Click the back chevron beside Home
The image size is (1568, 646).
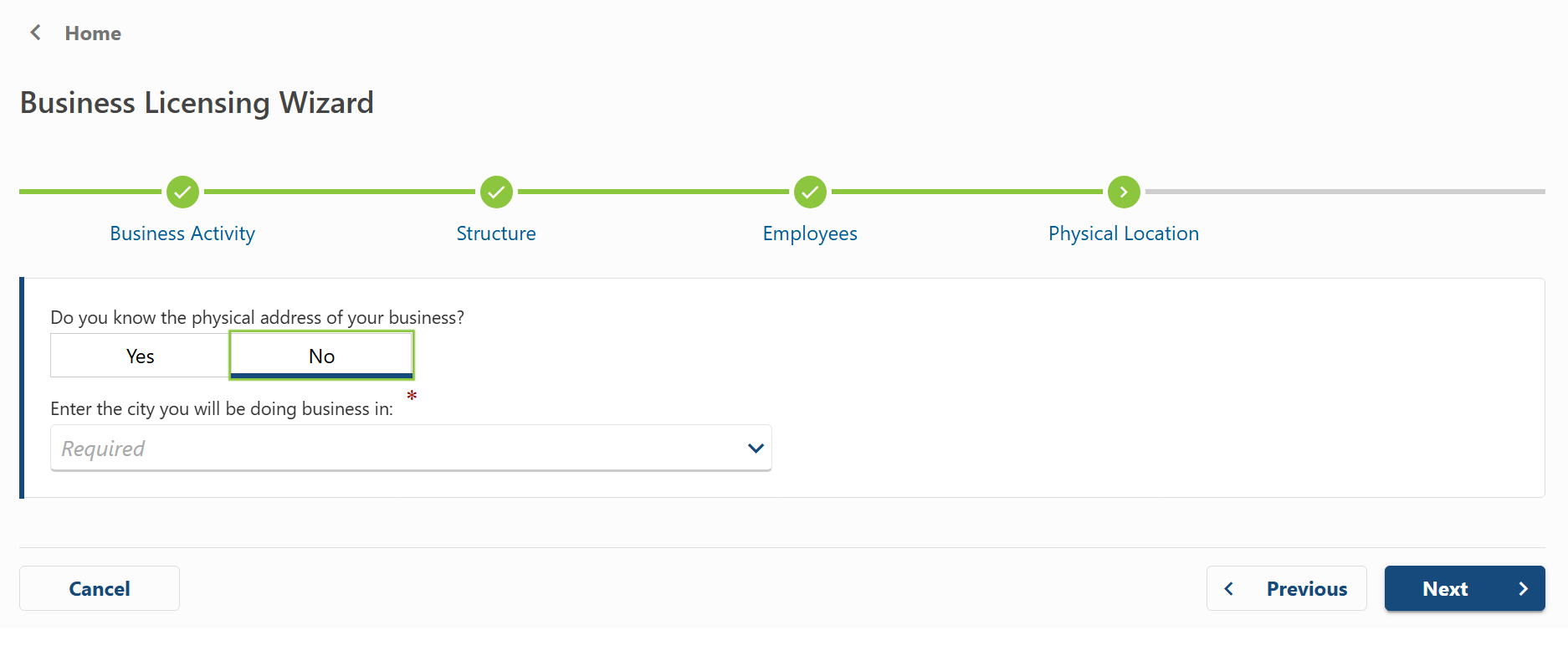tap(35, 33)
